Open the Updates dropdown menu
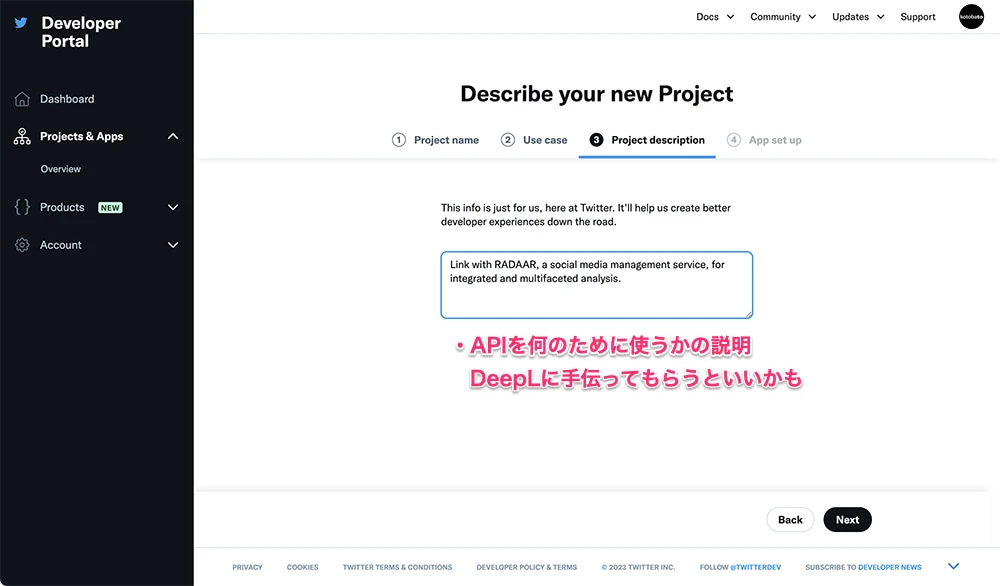The width and height of the screenshot is (1000, 586). [x=858, y=17]
